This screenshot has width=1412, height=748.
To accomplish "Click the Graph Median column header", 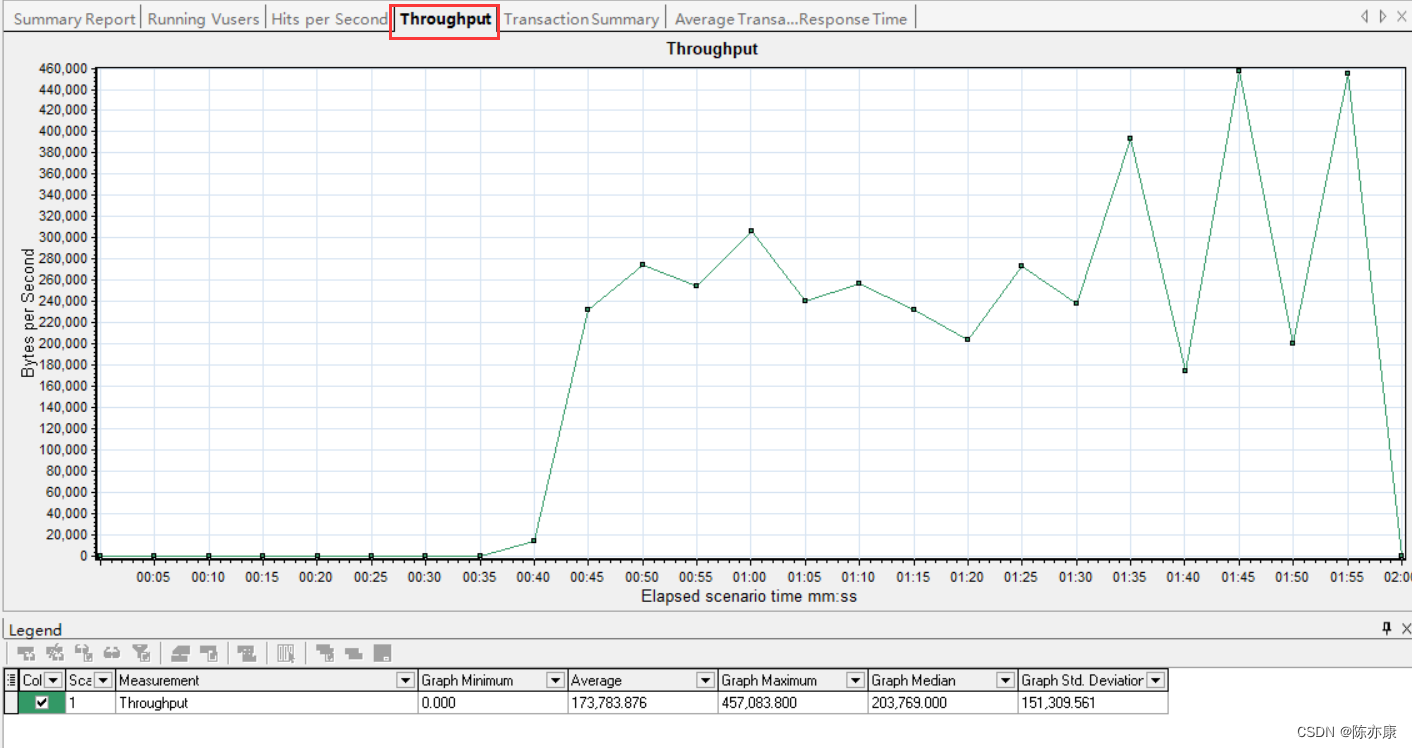I will pos(943,680).
